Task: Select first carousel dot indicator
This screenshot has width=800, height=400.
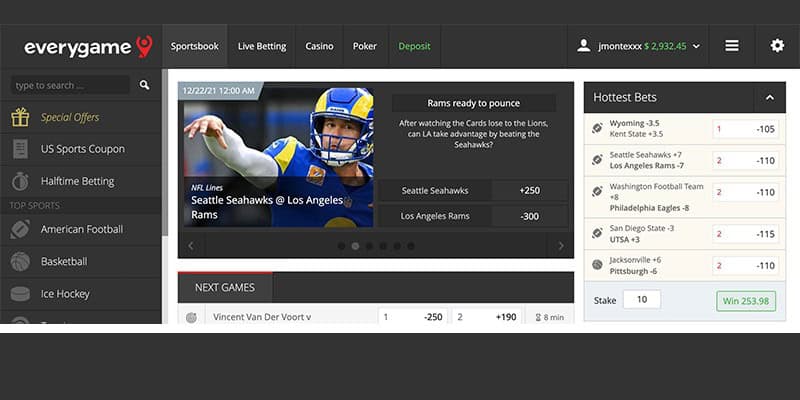Action: (341, 246)
